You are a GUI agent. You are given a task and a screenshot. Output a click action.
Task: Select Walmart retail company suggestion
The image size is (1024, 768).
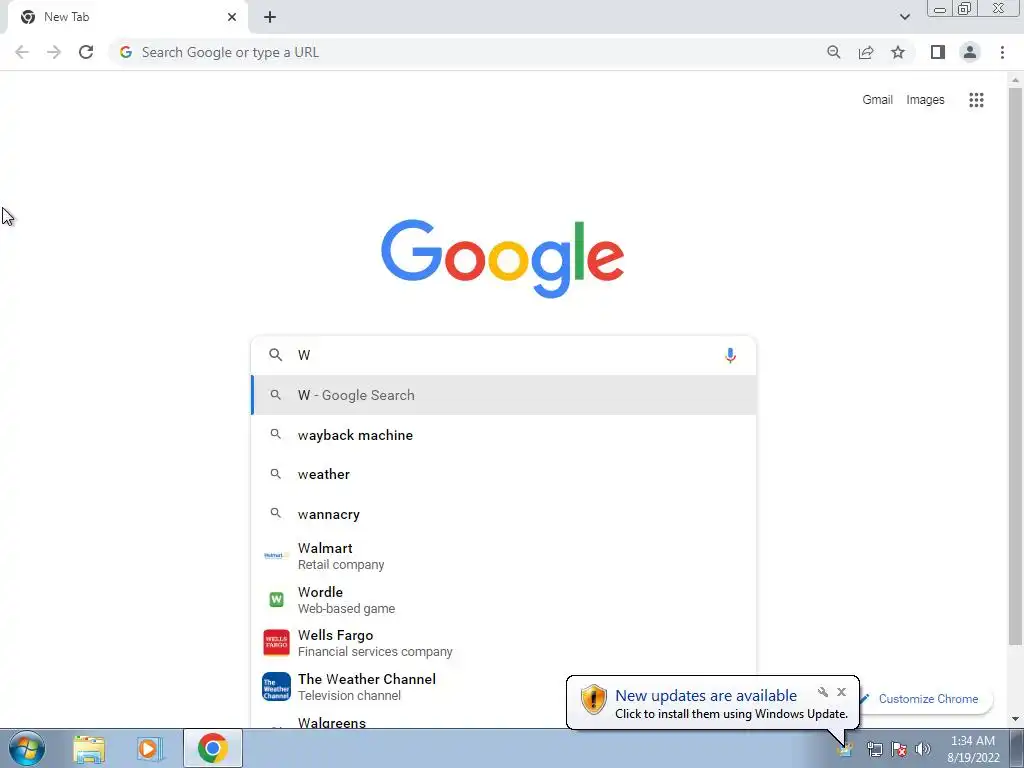(504, 556)
